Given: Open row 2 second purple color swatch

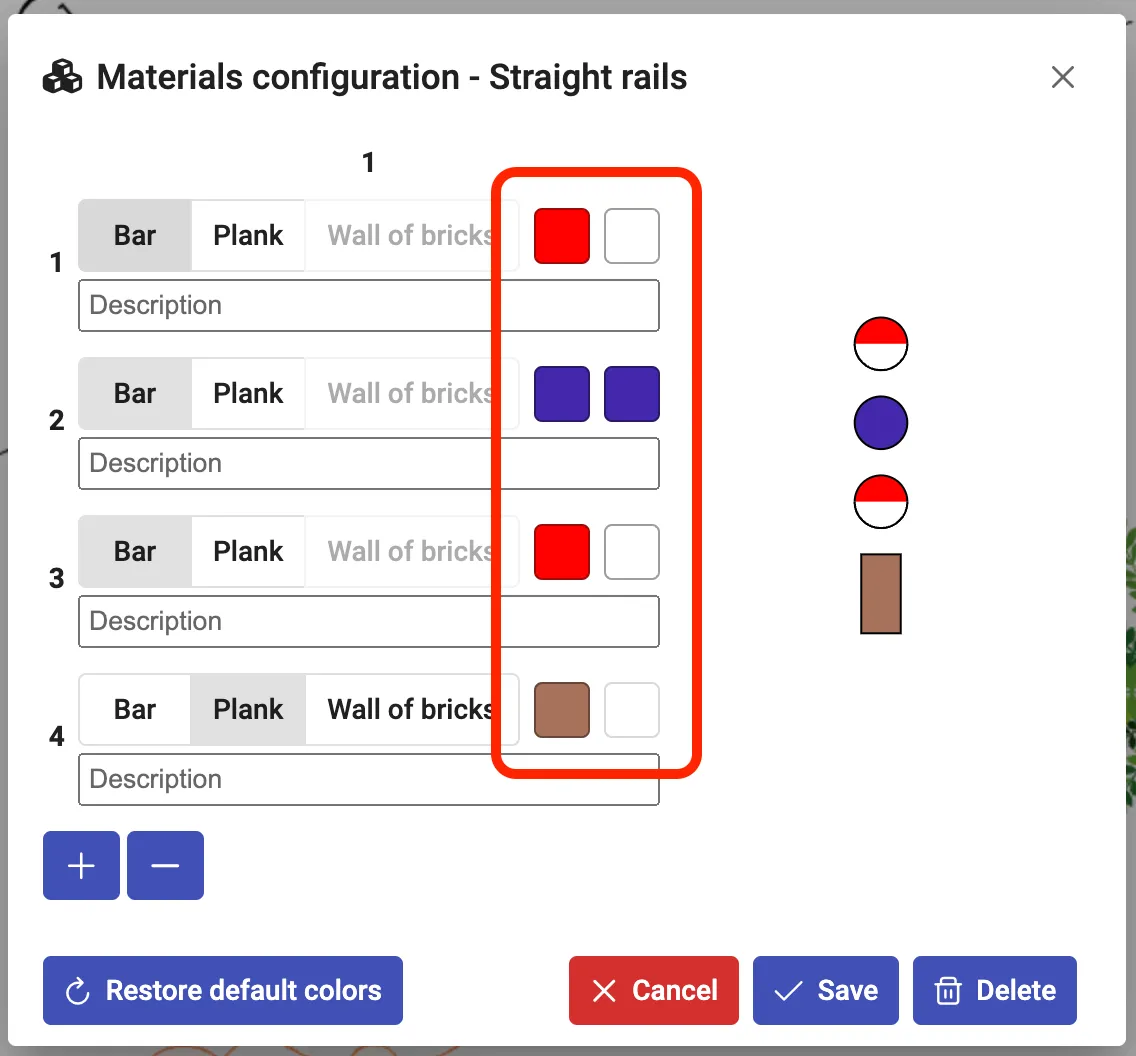Looking at the screenshot, I should 632,394.
